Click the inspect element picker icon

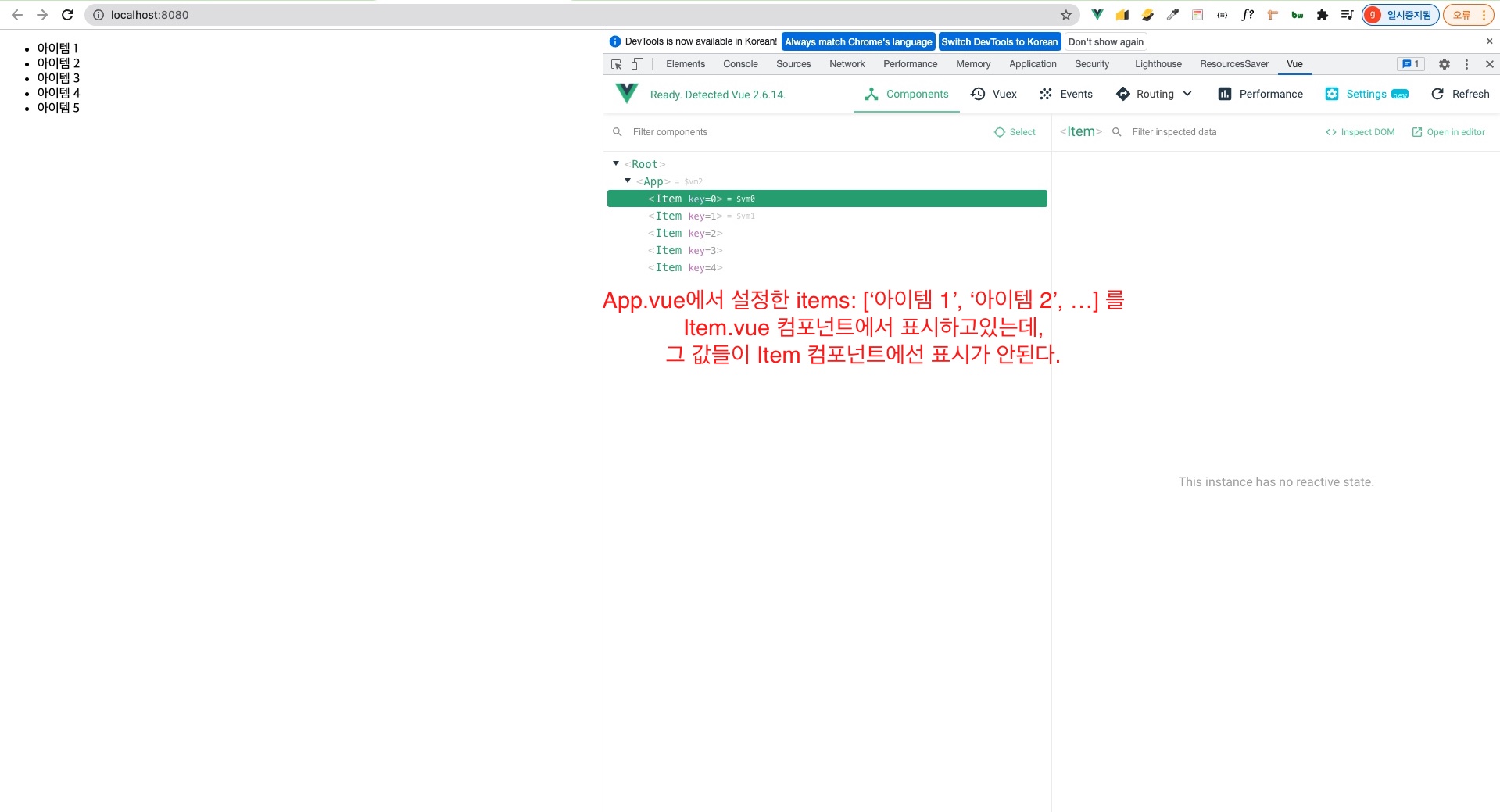coord(616,64)
